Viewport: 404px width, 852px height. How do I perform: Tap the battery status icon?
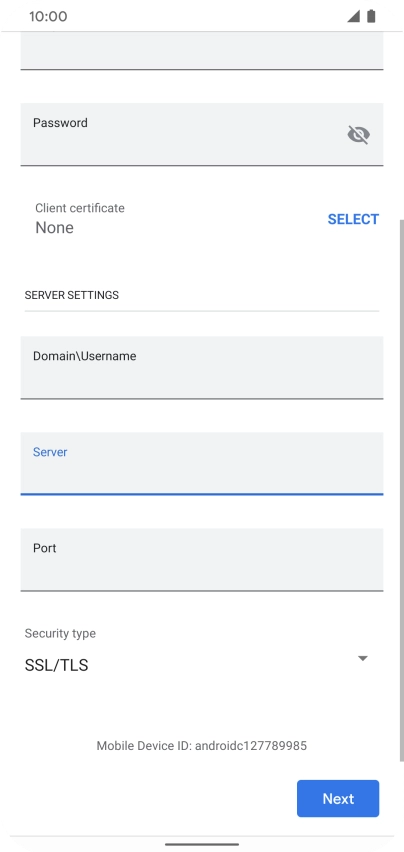(x=371, y=16)
